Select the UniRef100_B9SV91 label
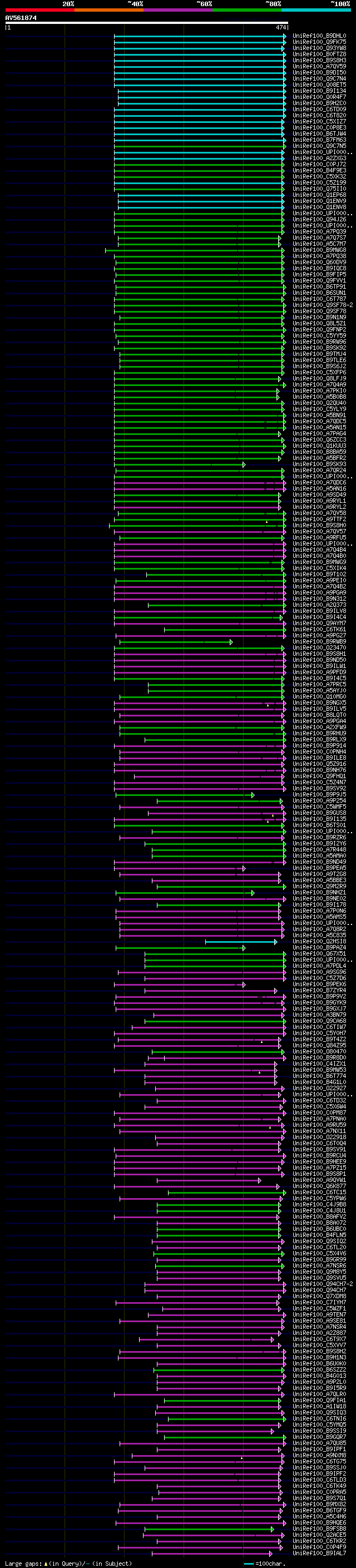The image size is (356, 1568). click(319, 1149)
